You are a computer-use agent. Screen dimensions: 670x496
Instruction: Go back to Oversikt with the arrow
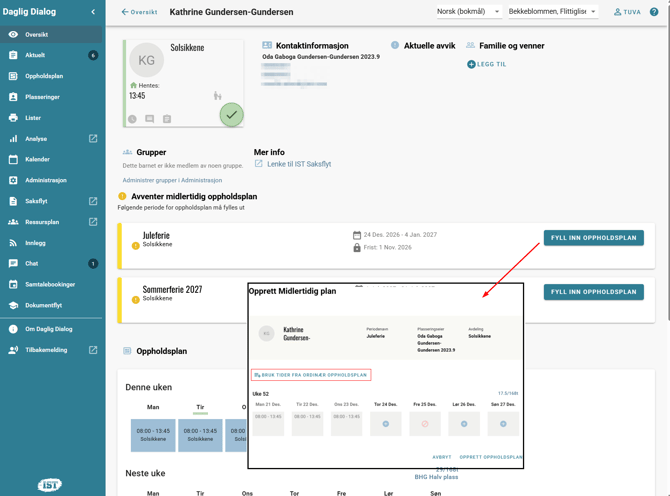139,12
